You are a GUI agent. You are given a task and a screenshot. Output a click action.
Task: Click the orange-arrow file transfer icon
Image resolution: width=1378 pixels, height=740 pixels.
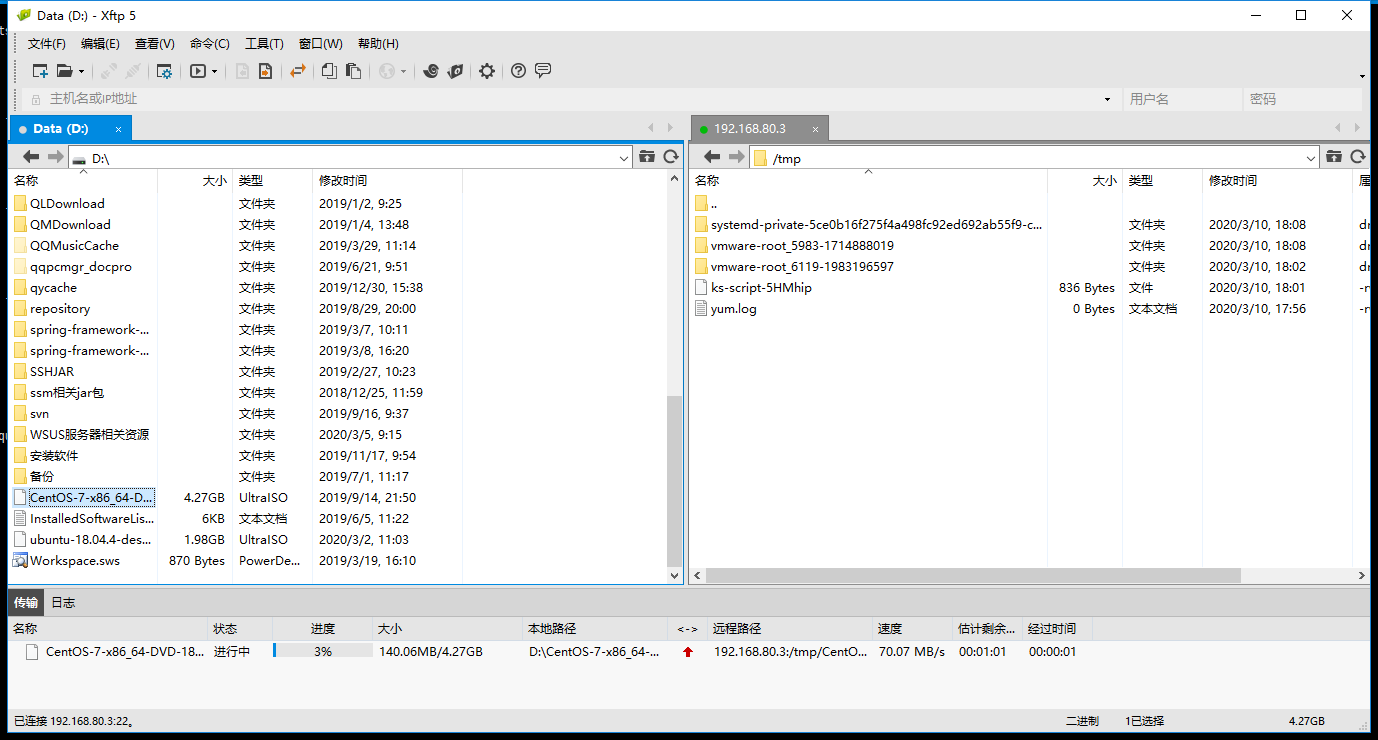[x=265, y=71]
